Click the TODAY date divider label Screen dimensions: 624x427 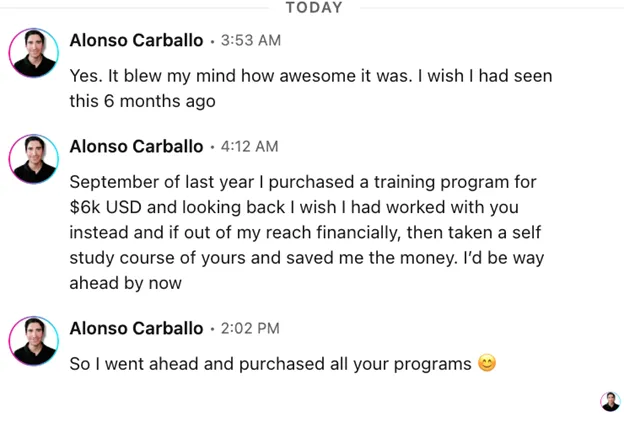point(313,8)
